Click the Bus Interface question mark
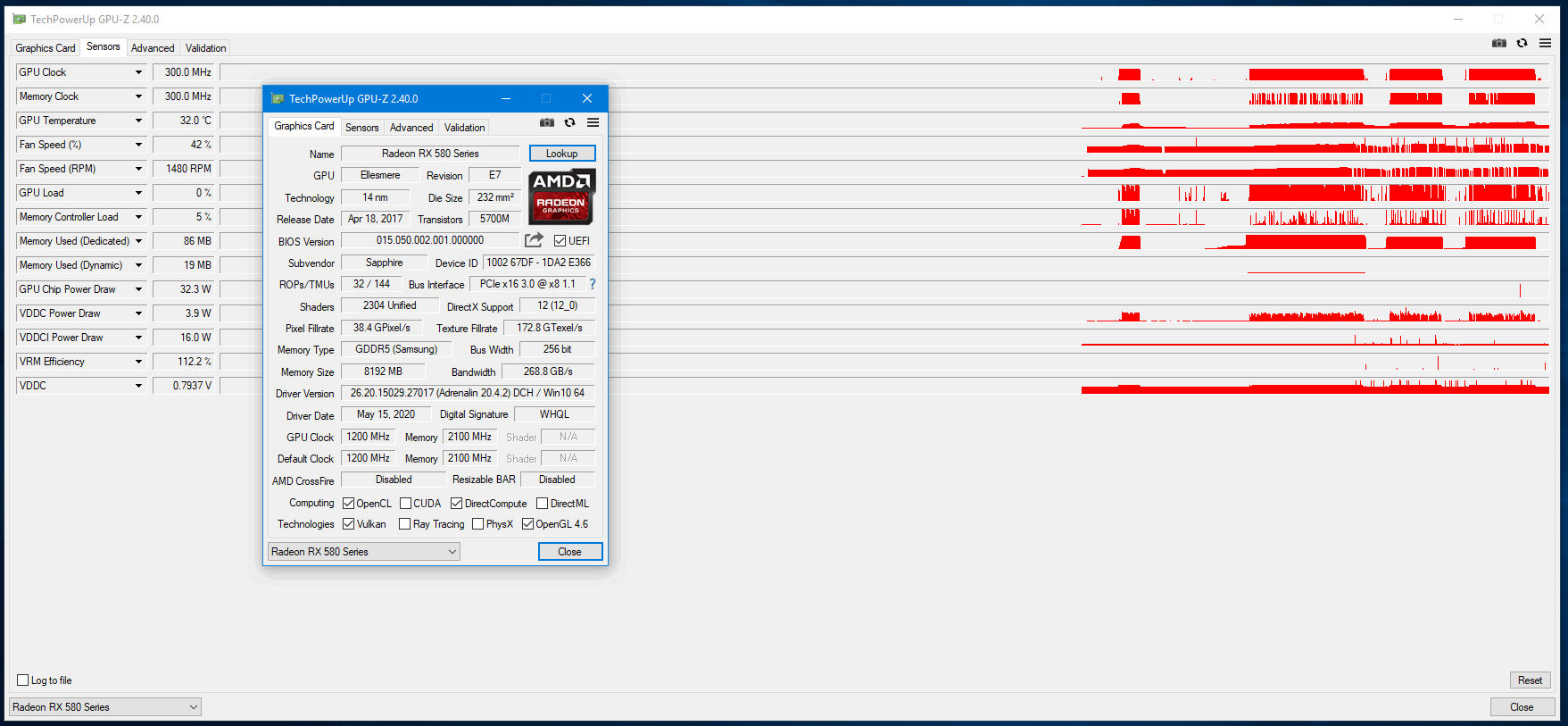 pos(592,284)
